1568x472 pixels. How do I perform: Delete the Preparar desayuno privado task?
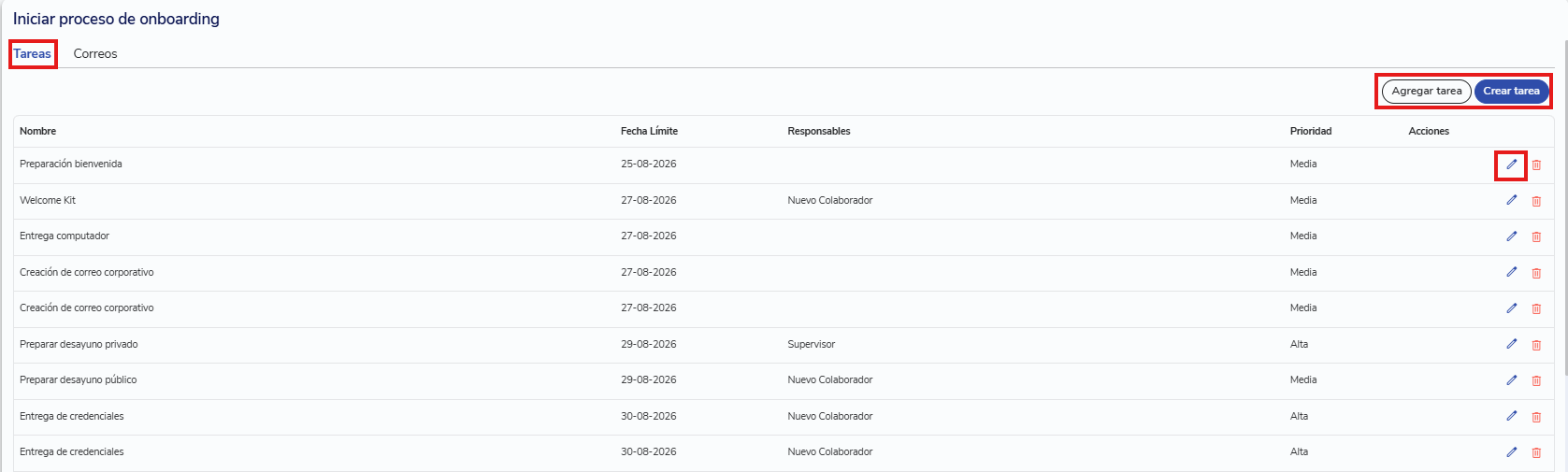[x=1536, y=345]
